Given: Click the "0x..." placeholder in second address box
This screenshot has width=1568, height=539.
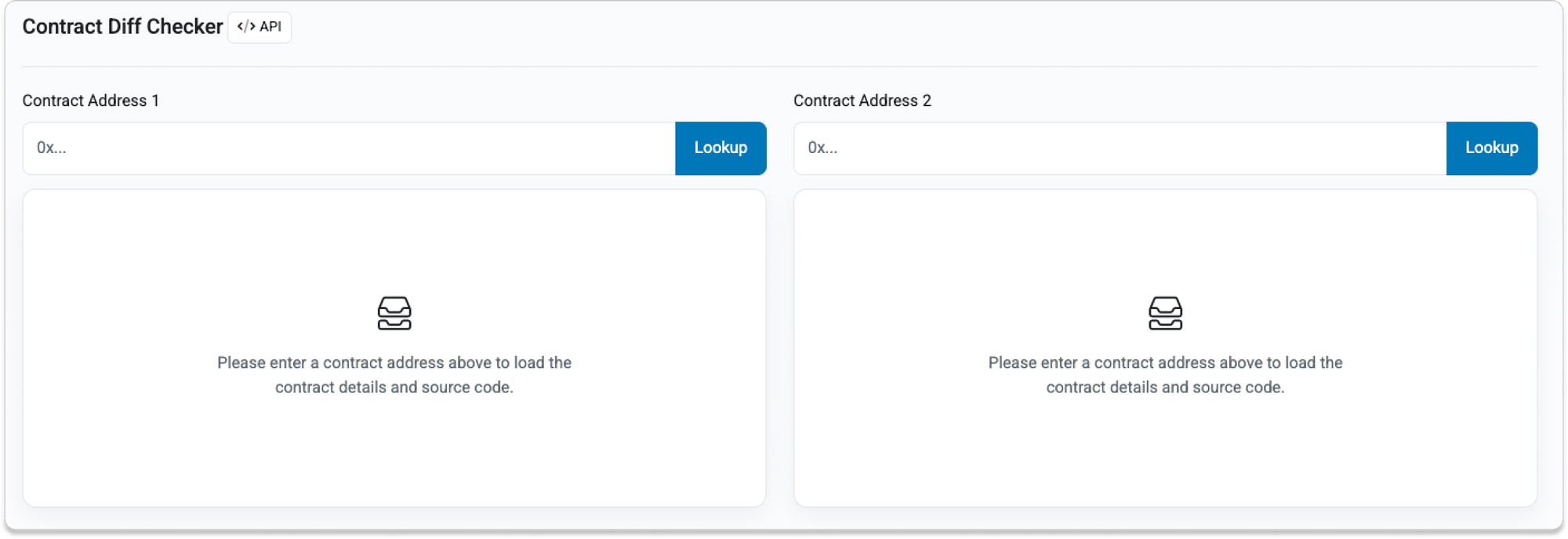Looking at the screenshot, I should 822,148.
